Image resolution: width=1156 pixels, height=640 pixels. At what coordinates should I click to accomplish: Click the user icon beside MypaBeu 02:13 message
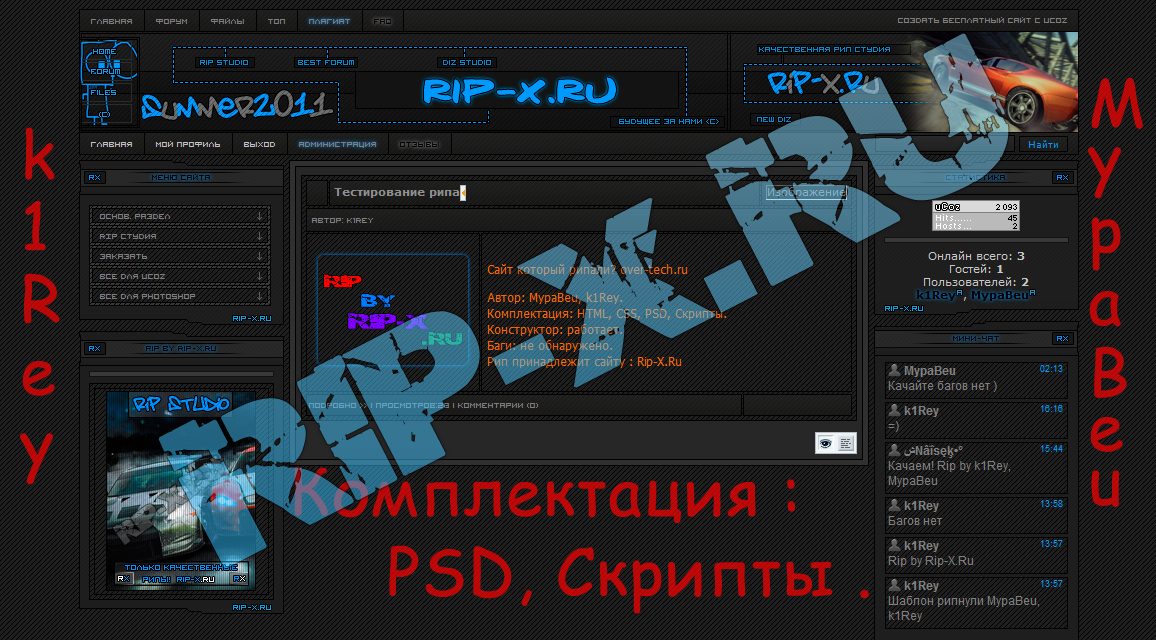894,370
